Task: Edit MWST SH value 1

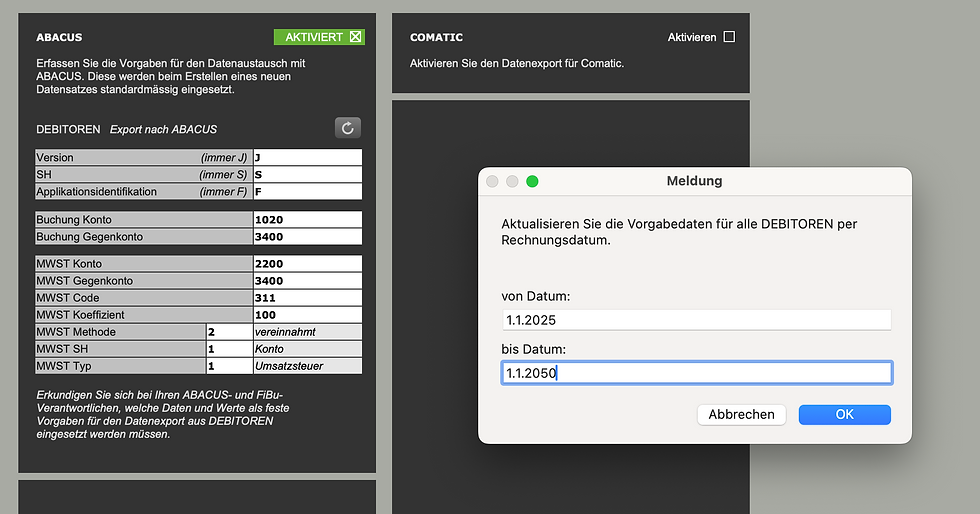Action: [229, 349]
